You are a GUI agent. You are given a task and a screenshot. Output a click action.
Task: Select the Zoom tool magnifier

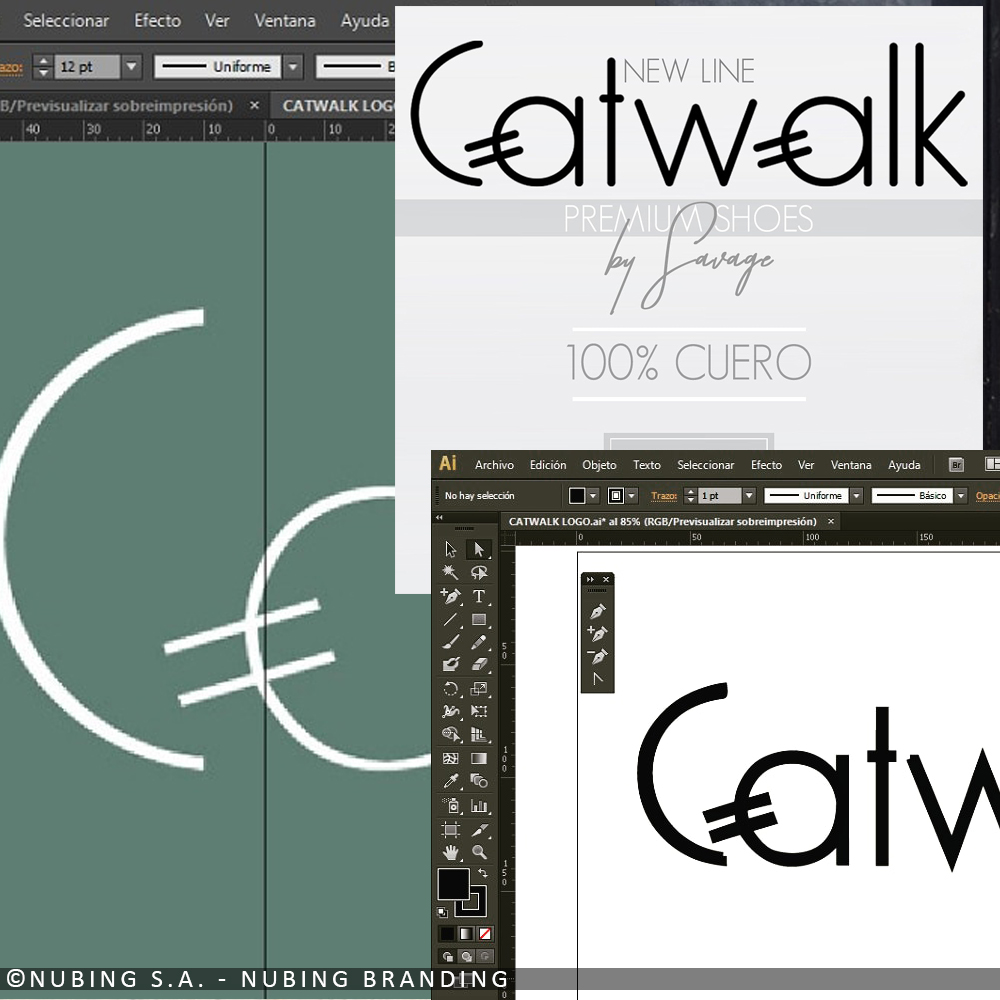coord(479,852)
